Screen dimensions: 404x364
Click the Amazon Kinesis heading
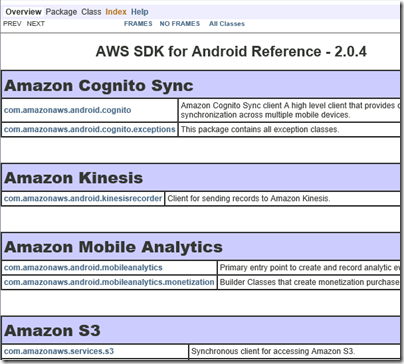click(x=73, y=178)
